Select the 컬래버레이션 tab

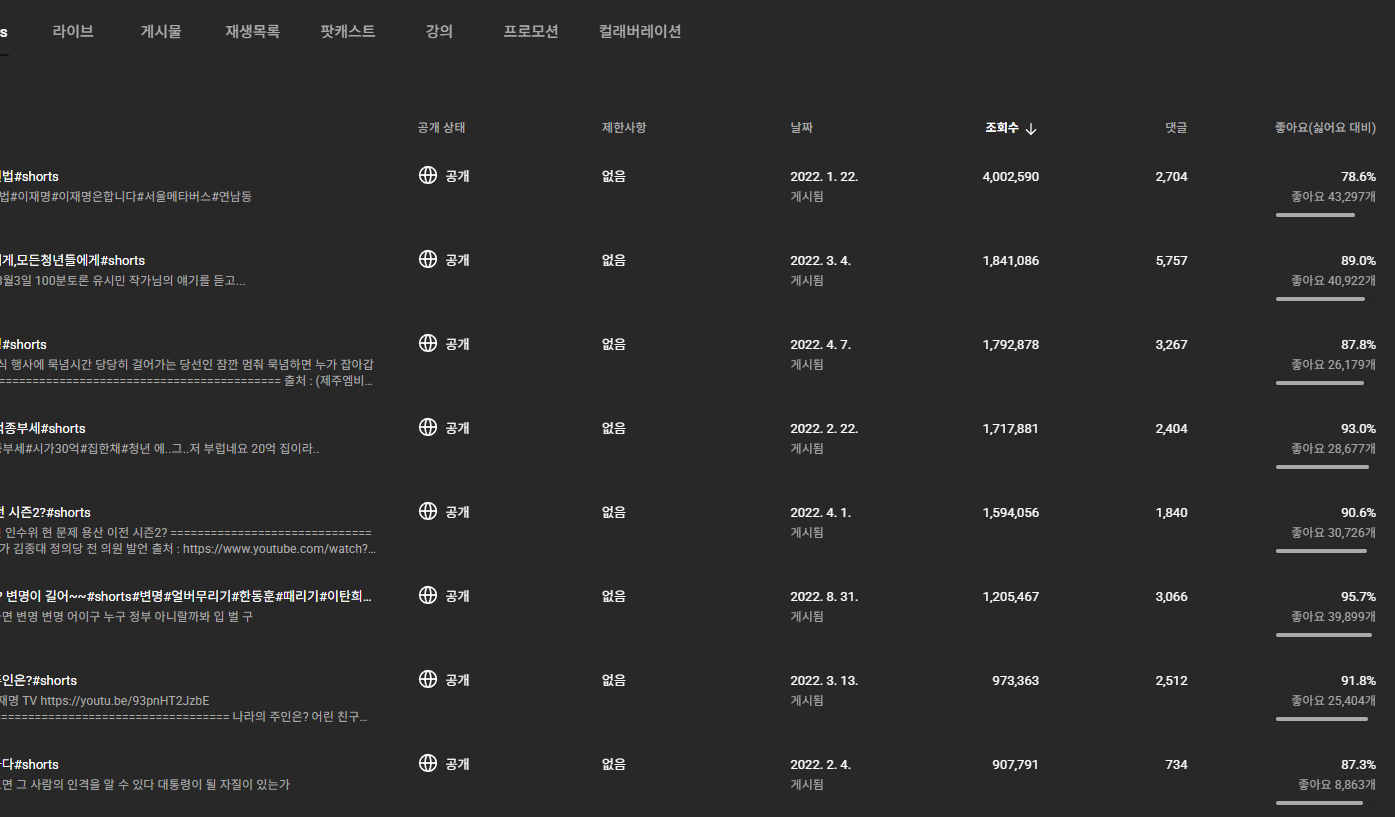pyautogui.click(x=640, y=31)
